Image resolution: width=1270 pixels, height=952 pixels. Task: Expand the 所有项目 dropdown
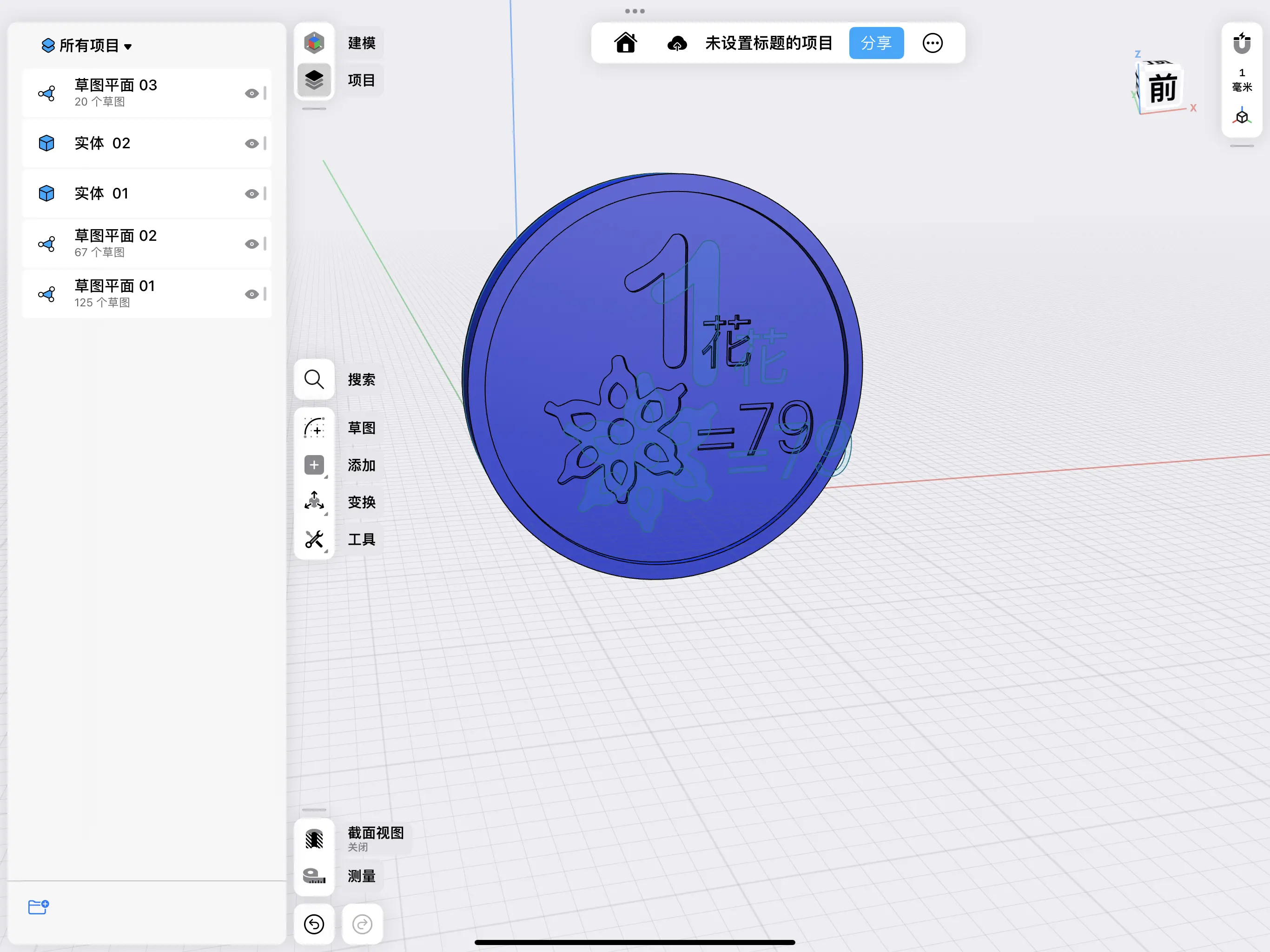click(x=87, y=46)
